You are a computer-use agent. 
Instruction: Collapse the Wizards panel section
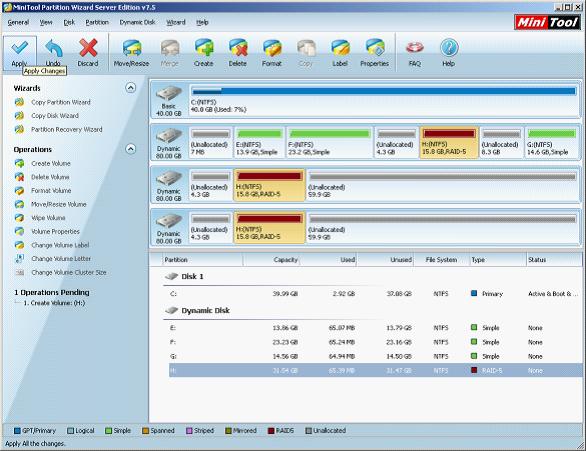pyautogui.click(x=130, y=88)
